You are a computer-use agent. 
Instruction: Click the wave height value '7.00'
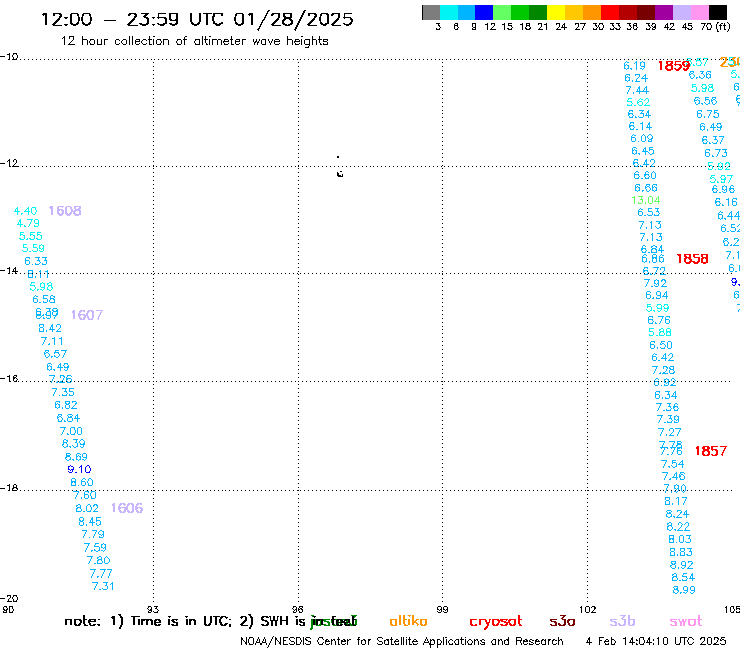coord(71,431)
